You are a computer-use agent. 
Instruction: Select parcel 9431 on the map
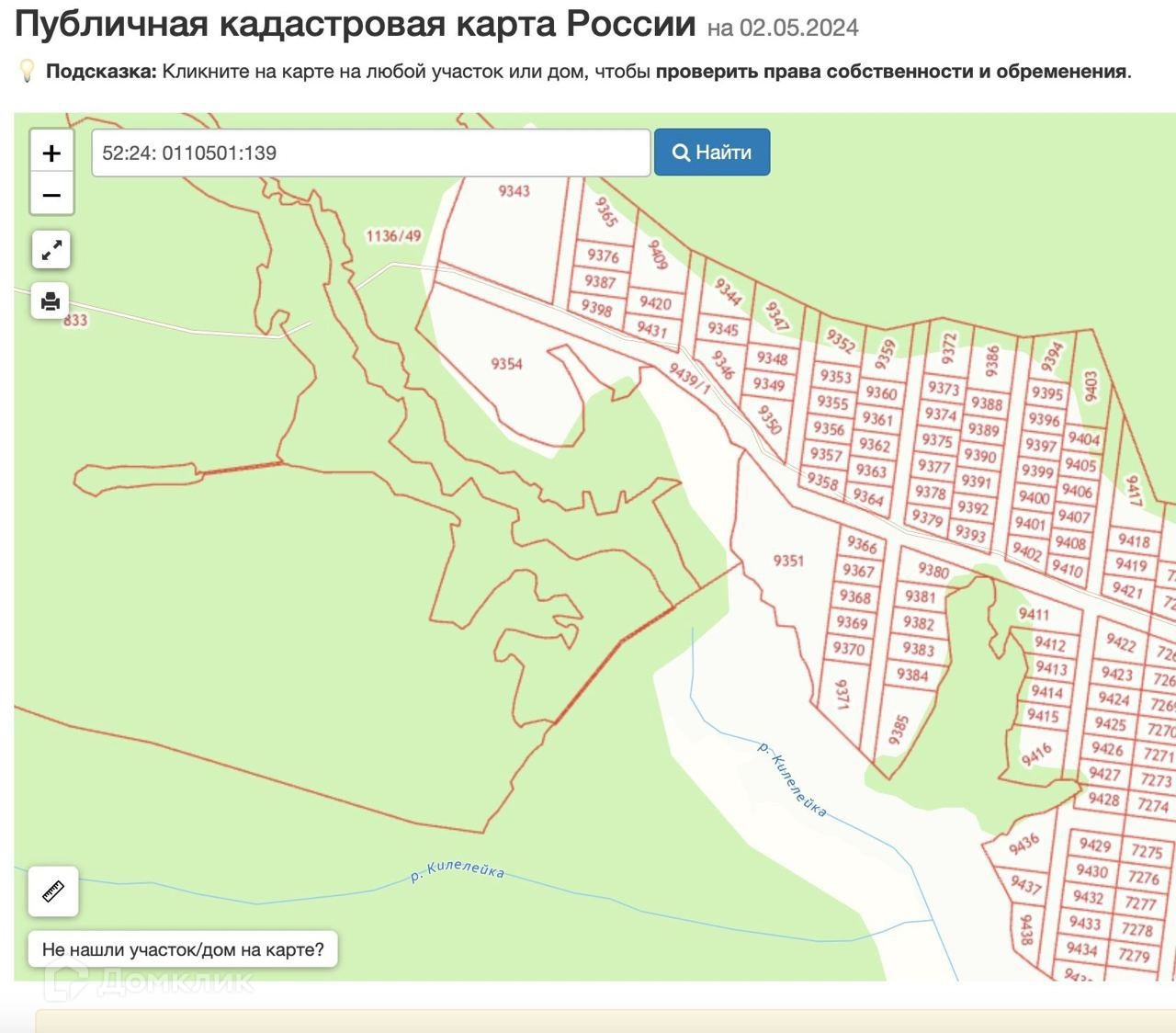pyautogui.click(x=651, y=329)
